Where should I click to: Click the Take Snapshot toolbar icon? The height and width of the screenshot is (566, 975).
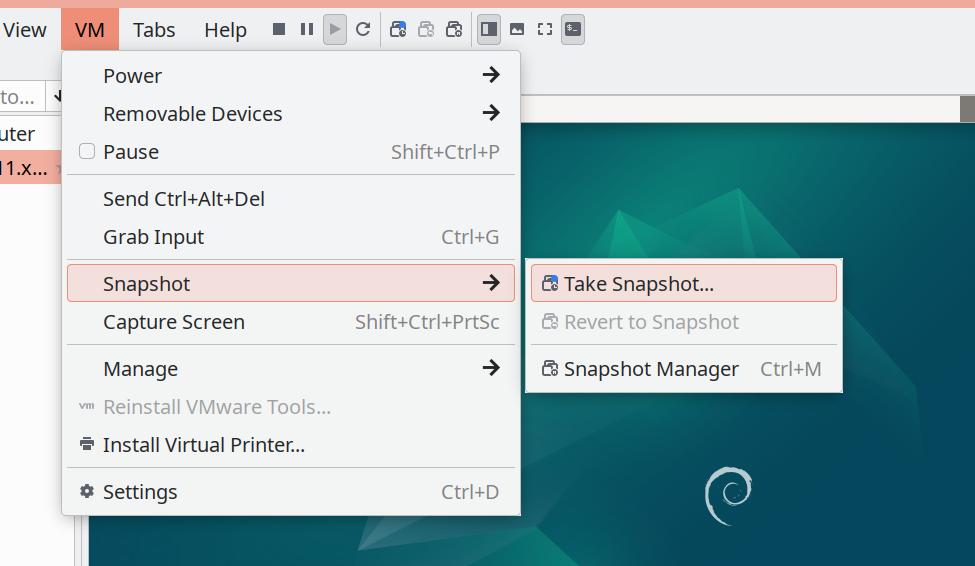point(398,29)
